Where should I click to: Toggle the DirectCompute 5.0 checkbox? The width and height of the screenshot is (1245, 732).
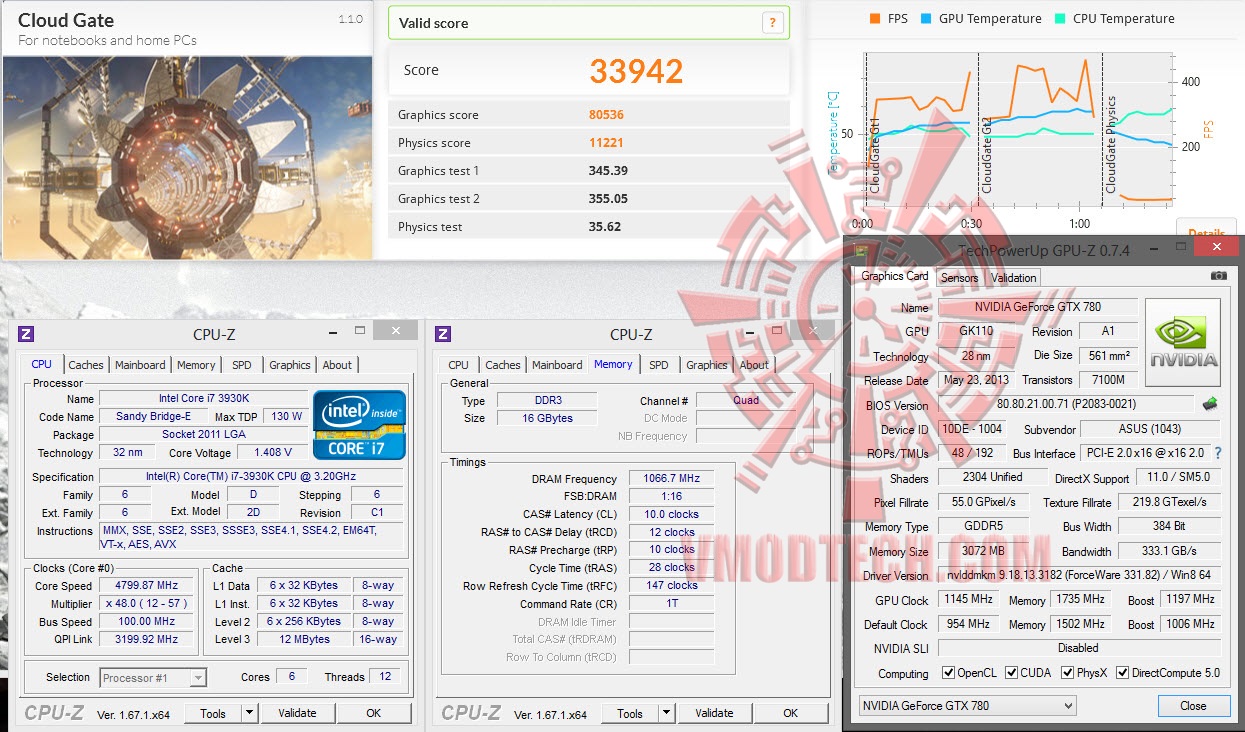pyautogui.click(x=1122, y=673)
